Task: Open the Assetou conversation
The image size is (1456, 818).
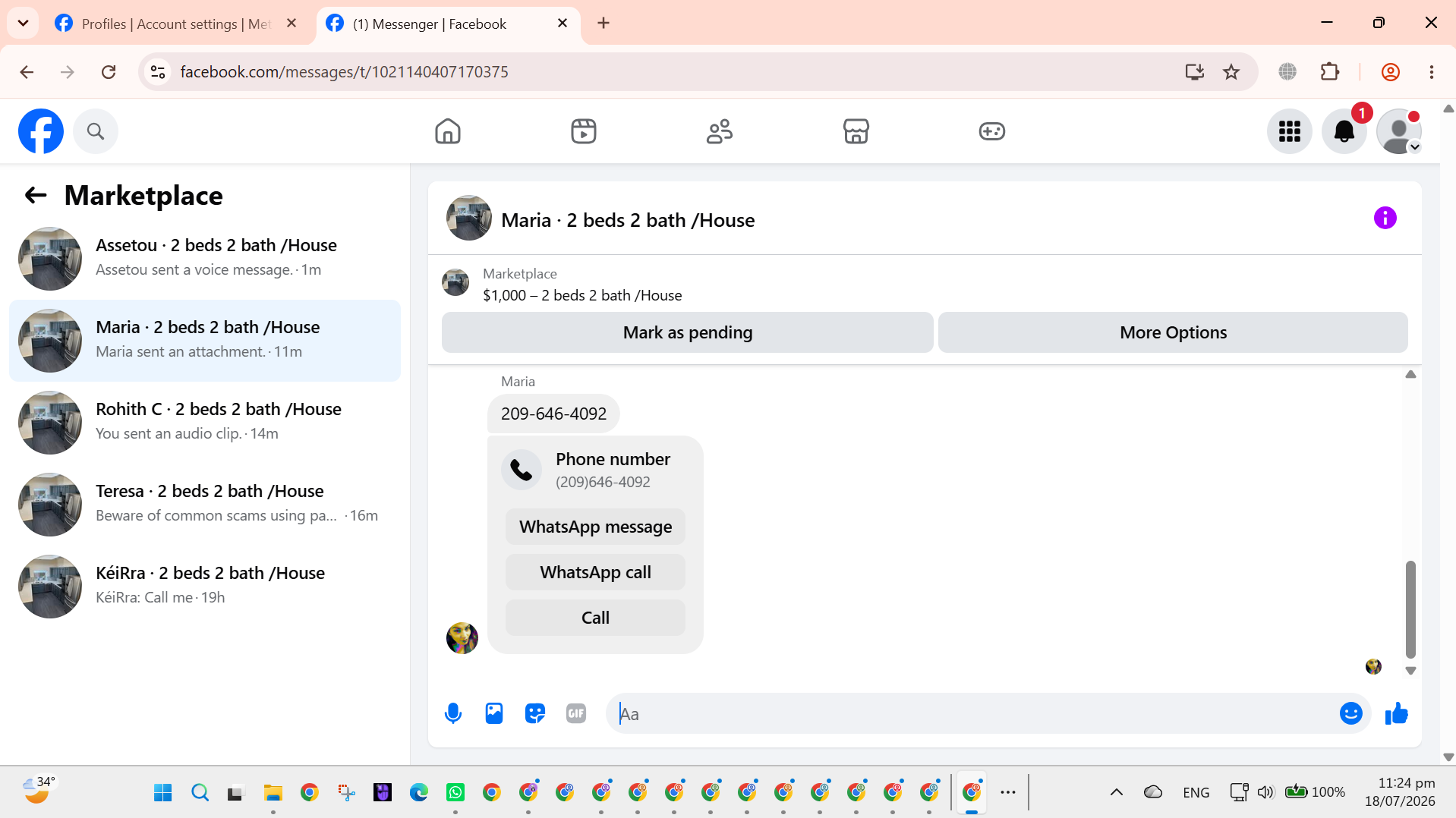Action: [205, 259]
